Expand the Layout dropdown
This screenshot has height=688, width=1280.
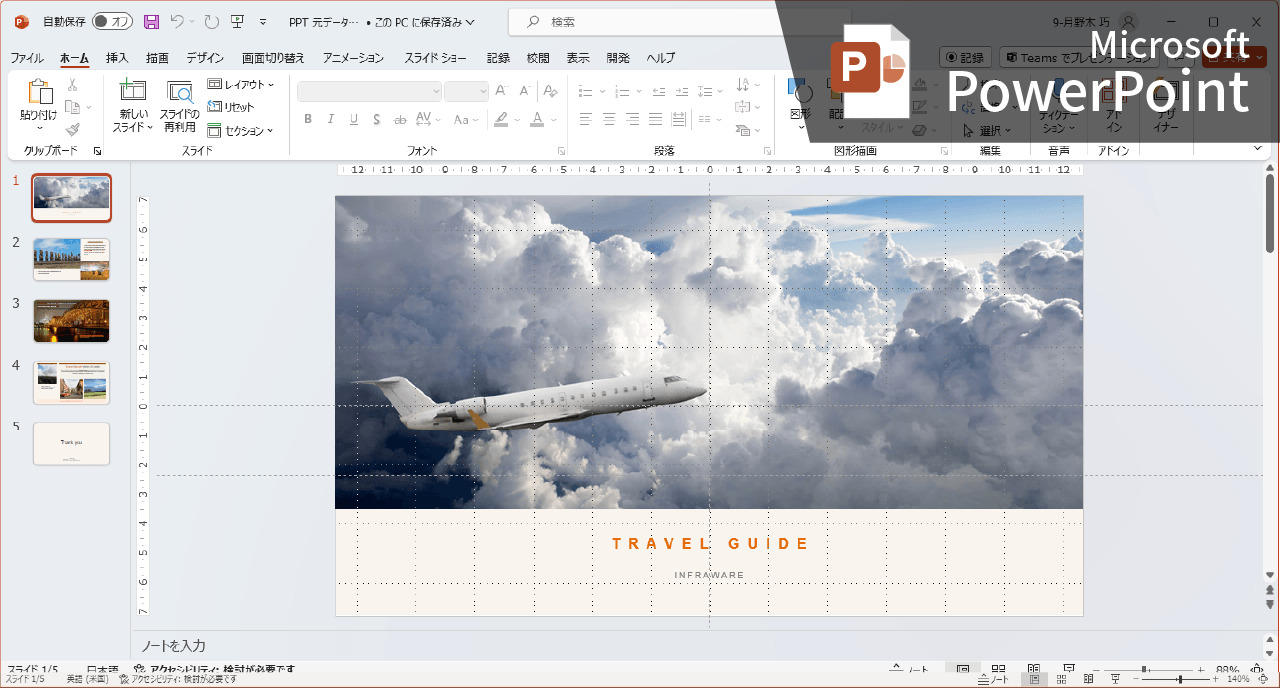[x=241, y=85]
